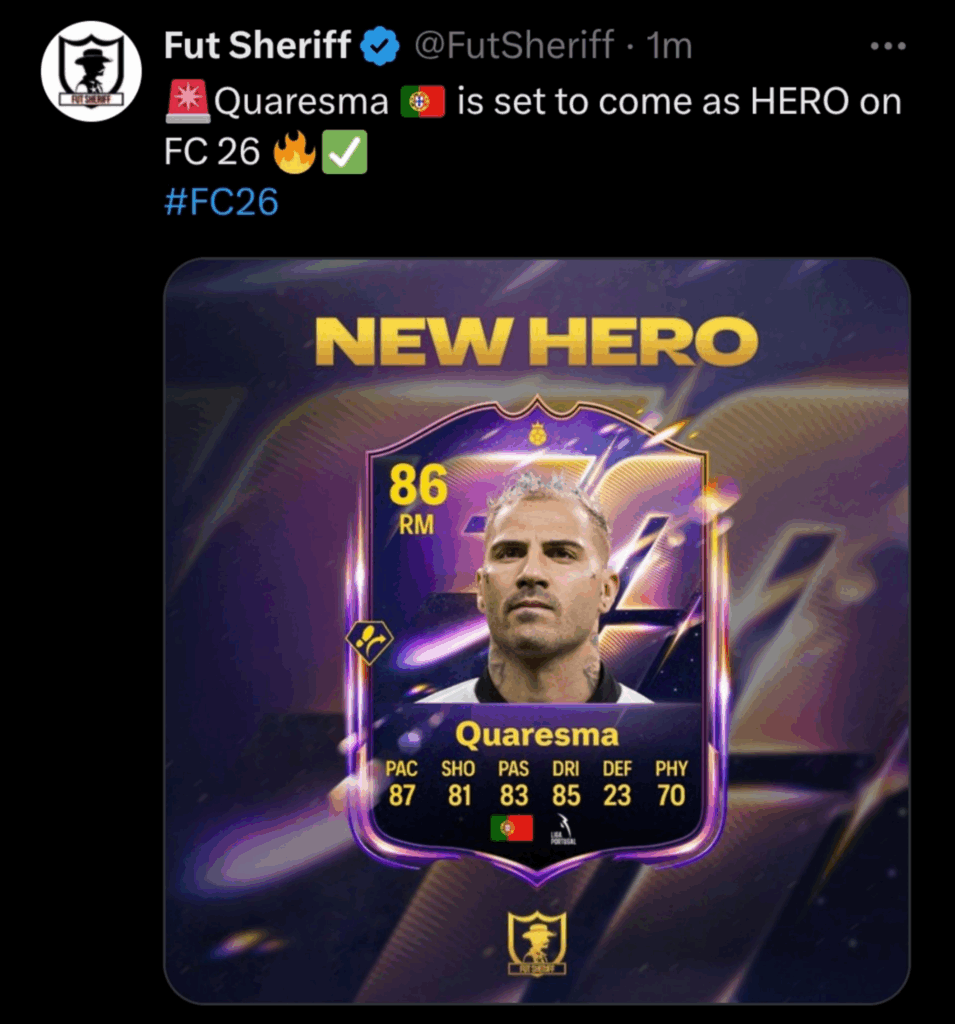The image size is (955, 1024).
Task: Click the tweet text about Quaresma HERO
Action: tap(533, 126)
